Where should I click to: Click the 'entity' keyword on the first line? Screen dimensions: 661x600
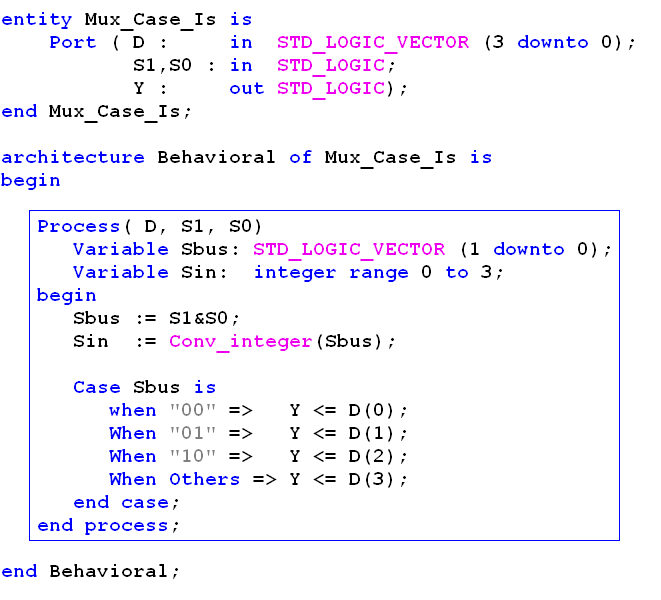click(x=37, y=19)
